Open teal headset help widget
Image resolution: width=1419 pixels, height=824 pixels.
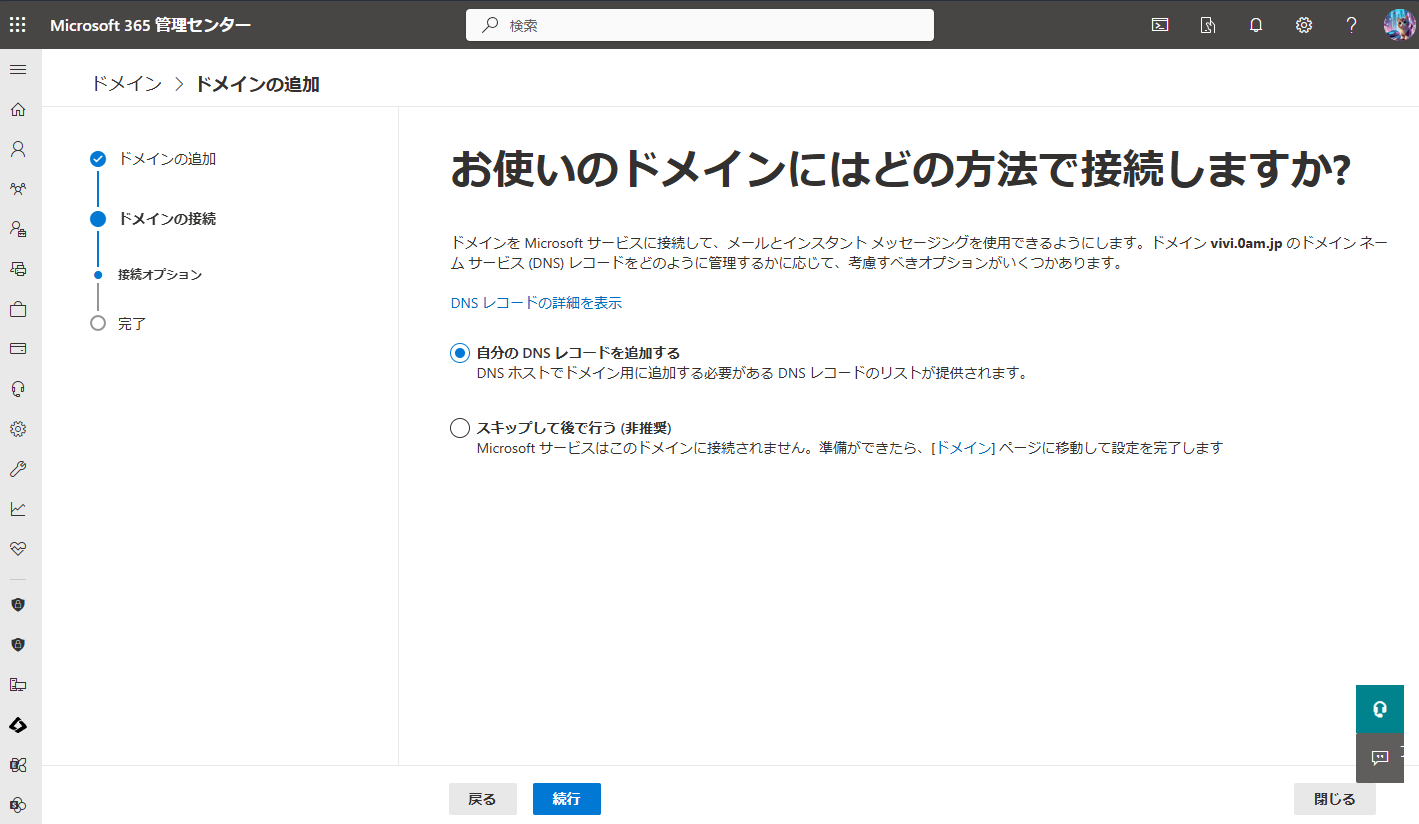[1380, 709]
